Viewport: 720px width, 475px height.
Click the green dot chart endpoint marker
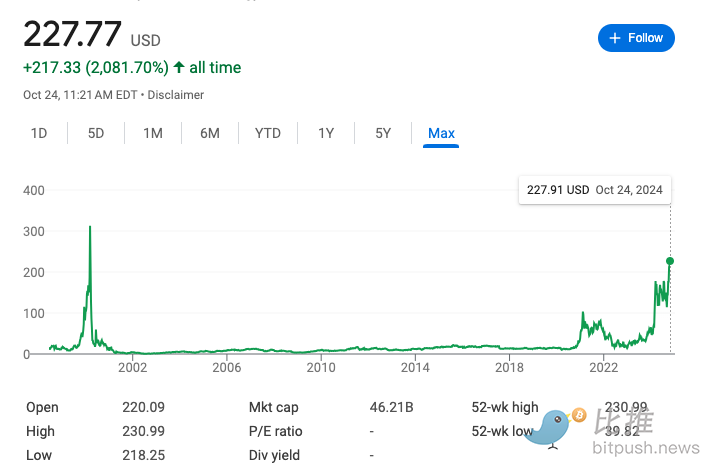(x=670, y=261)
